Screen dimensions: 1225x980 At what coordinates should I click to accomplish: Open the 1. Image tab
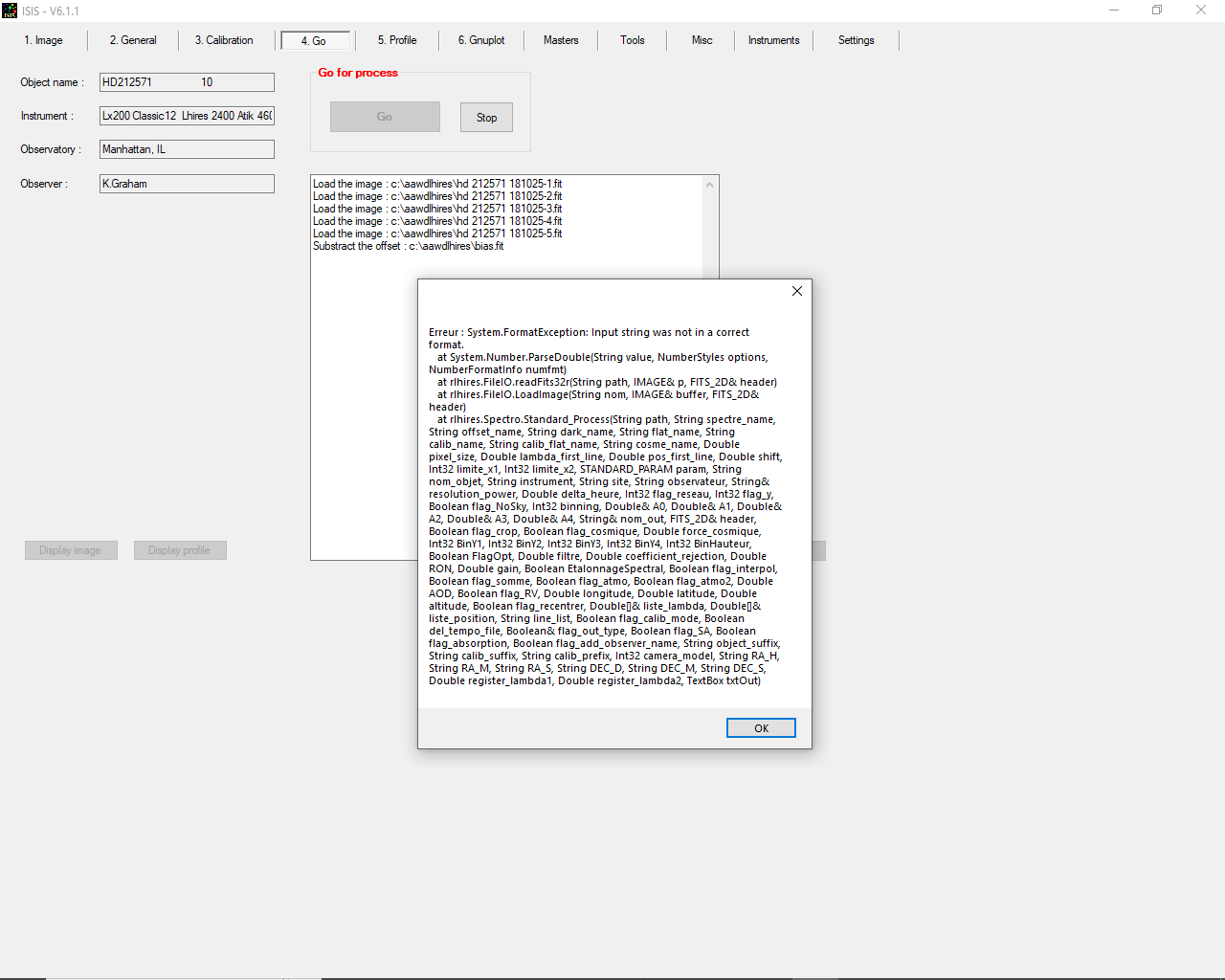coord(43,40)
